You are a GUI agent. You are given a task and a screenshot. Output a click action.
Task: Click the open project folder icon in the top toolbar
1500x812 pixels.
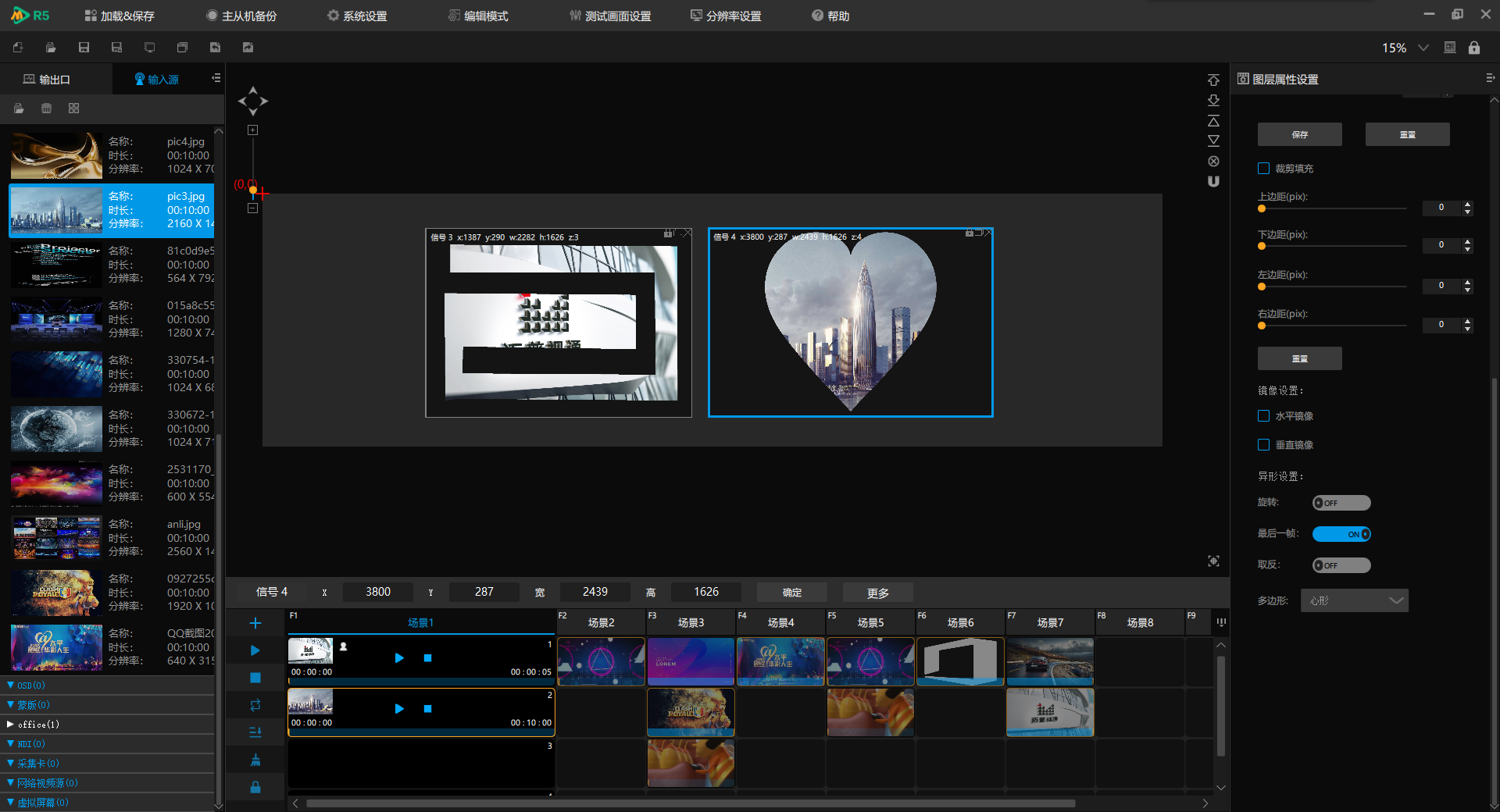point(51,48)
